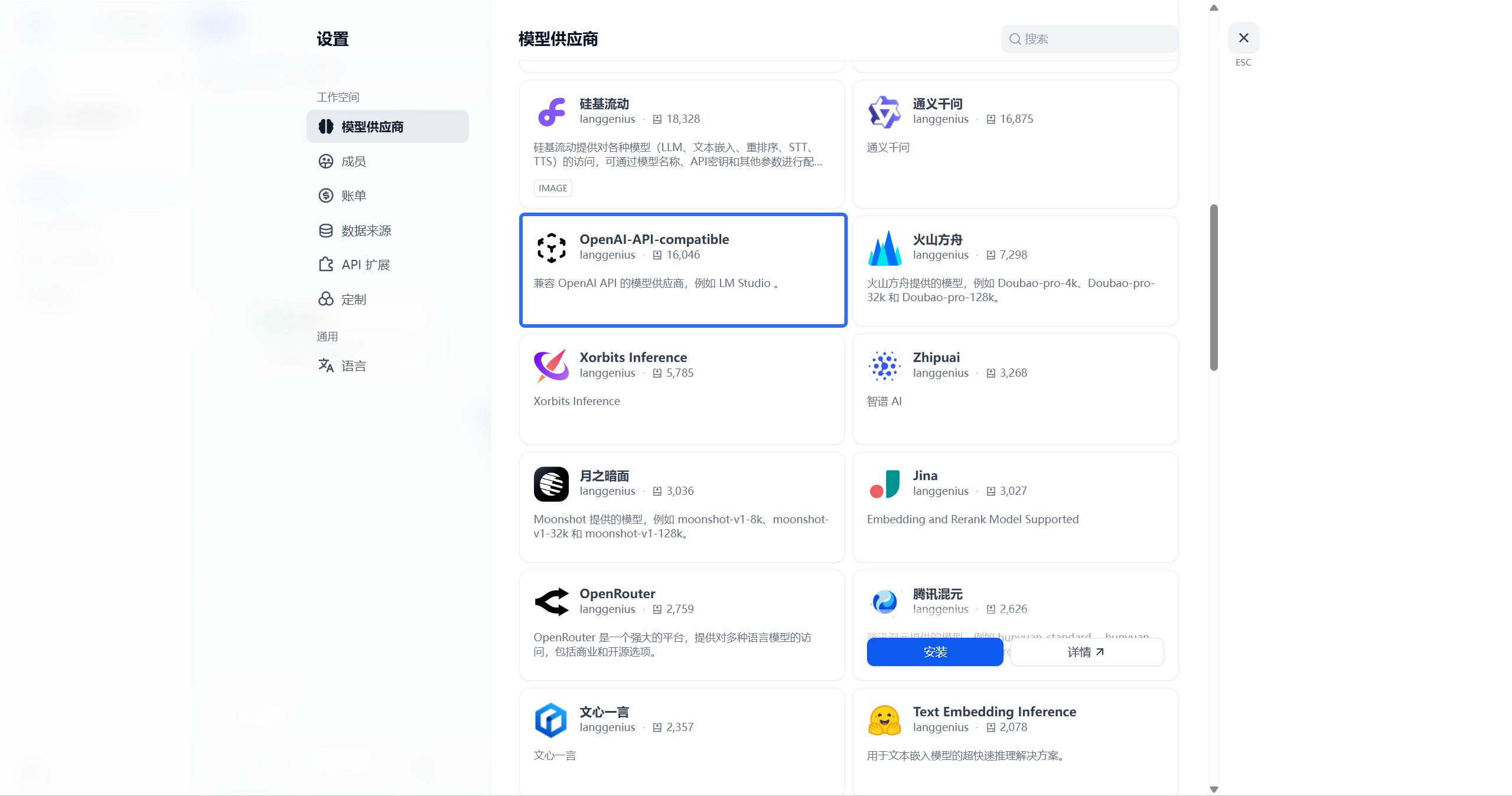Click the 月之暗面 Moonshot logo icon
The height and width of the screenshot is (796, 1512).
pyautogui.click(x=551, y=484)
